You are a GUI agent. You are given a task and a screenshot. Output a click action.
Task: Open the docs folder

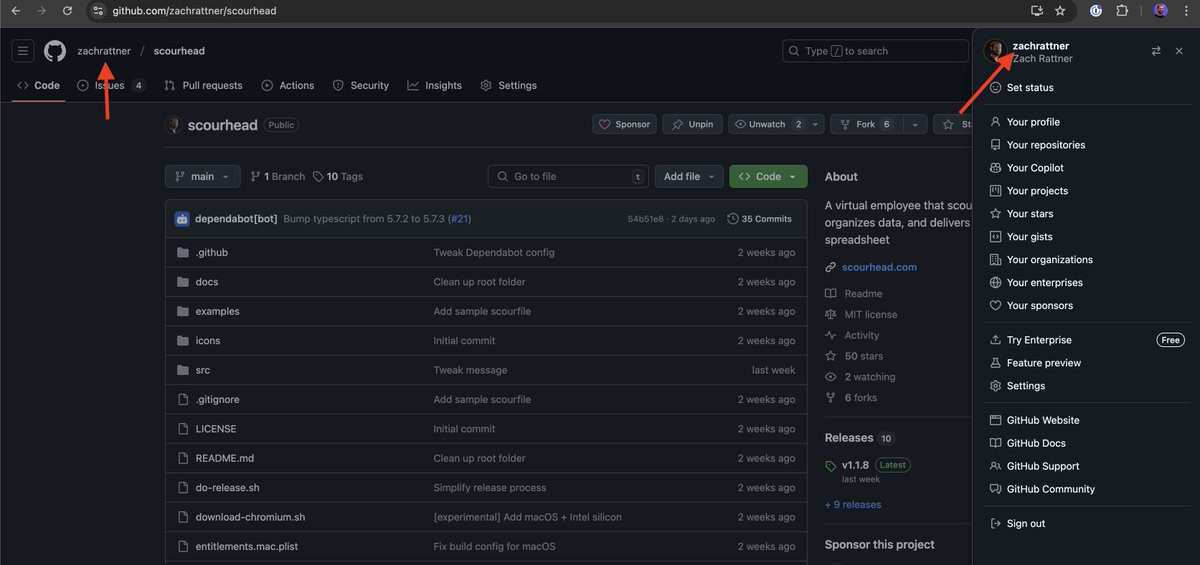pos(206,282)
